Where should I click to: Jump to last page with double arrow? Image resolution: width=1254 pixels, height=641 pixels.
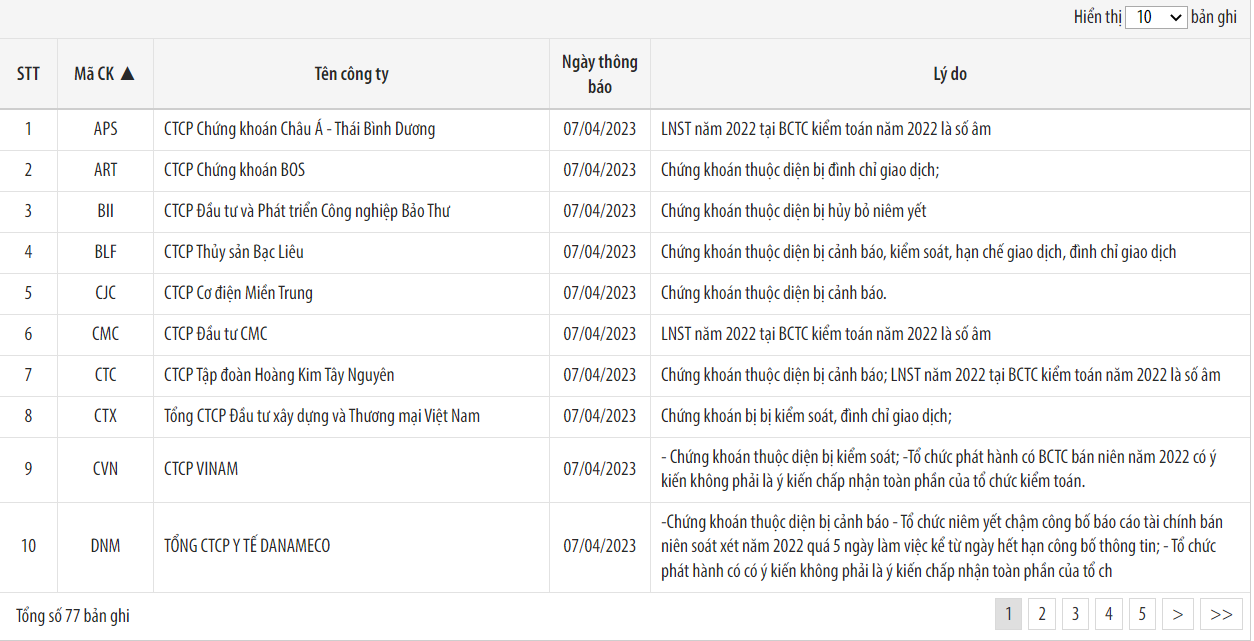[x=1221, y=614]
